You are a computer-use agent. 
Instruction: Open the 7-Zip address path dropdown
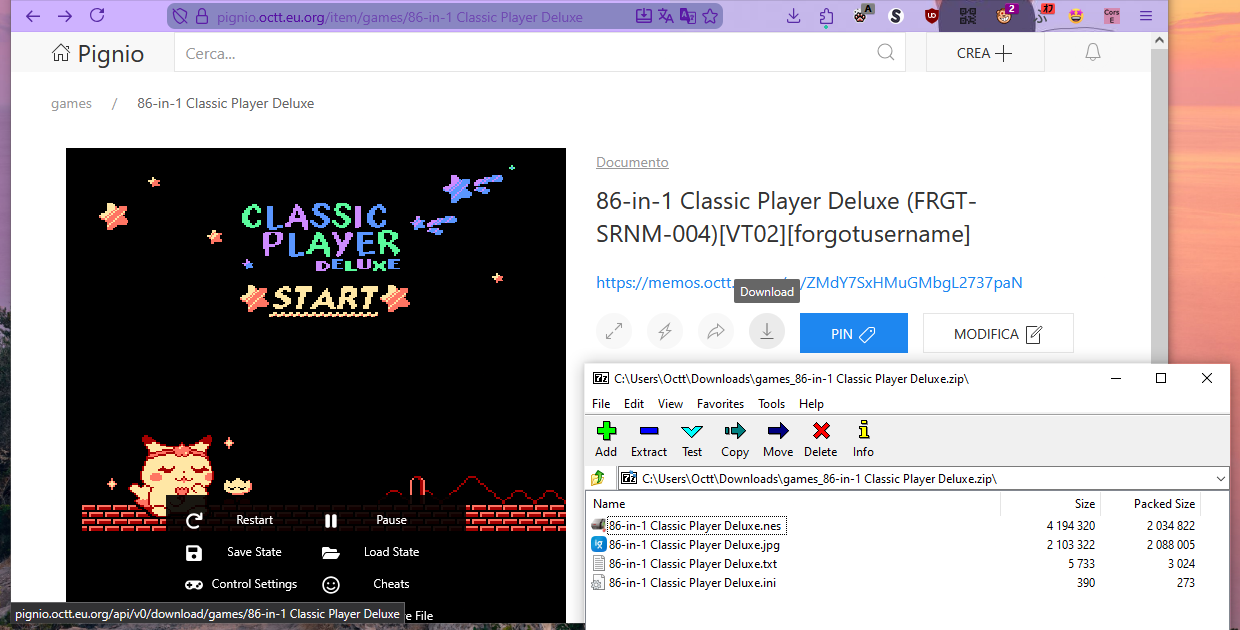1220,478
